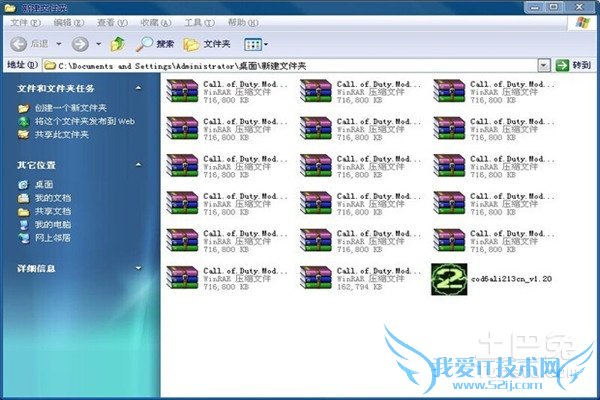Screen dimensions: 600x400
Task: Expand the address bar dropdown arrow
Action: (544, 66)
